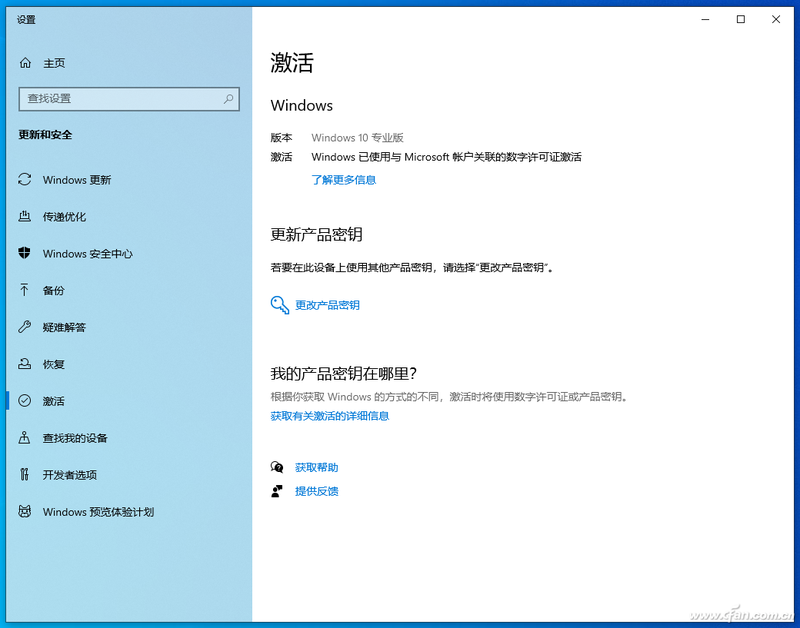This screenshot has width=800, height=628.
Task: Click the Windows 安全中心 shield icon
Action: (x=24, y=253)
